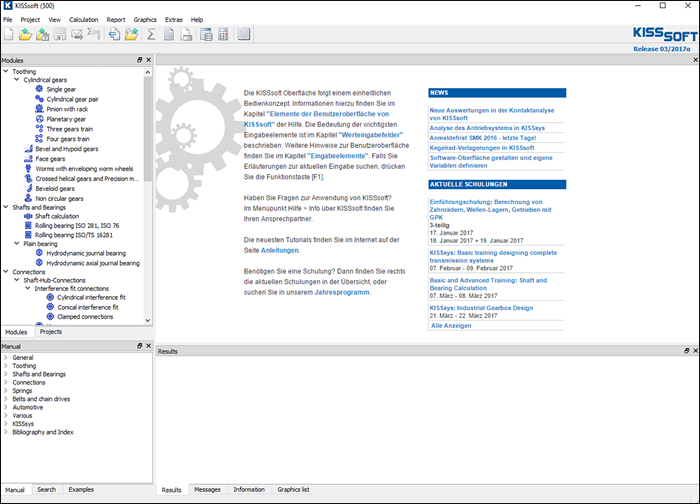
Task: Click the Modules panel scrollbar down arrow
Action: click(x=148, y=321)
